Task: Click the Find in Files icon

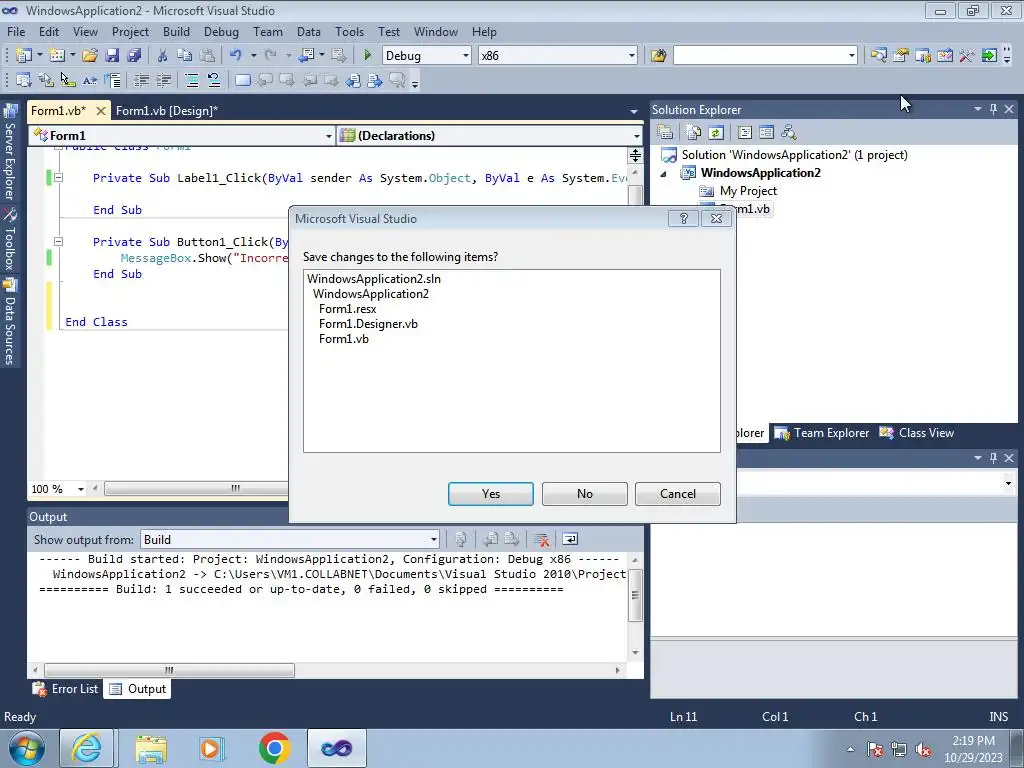Action: tap(658, 56)
